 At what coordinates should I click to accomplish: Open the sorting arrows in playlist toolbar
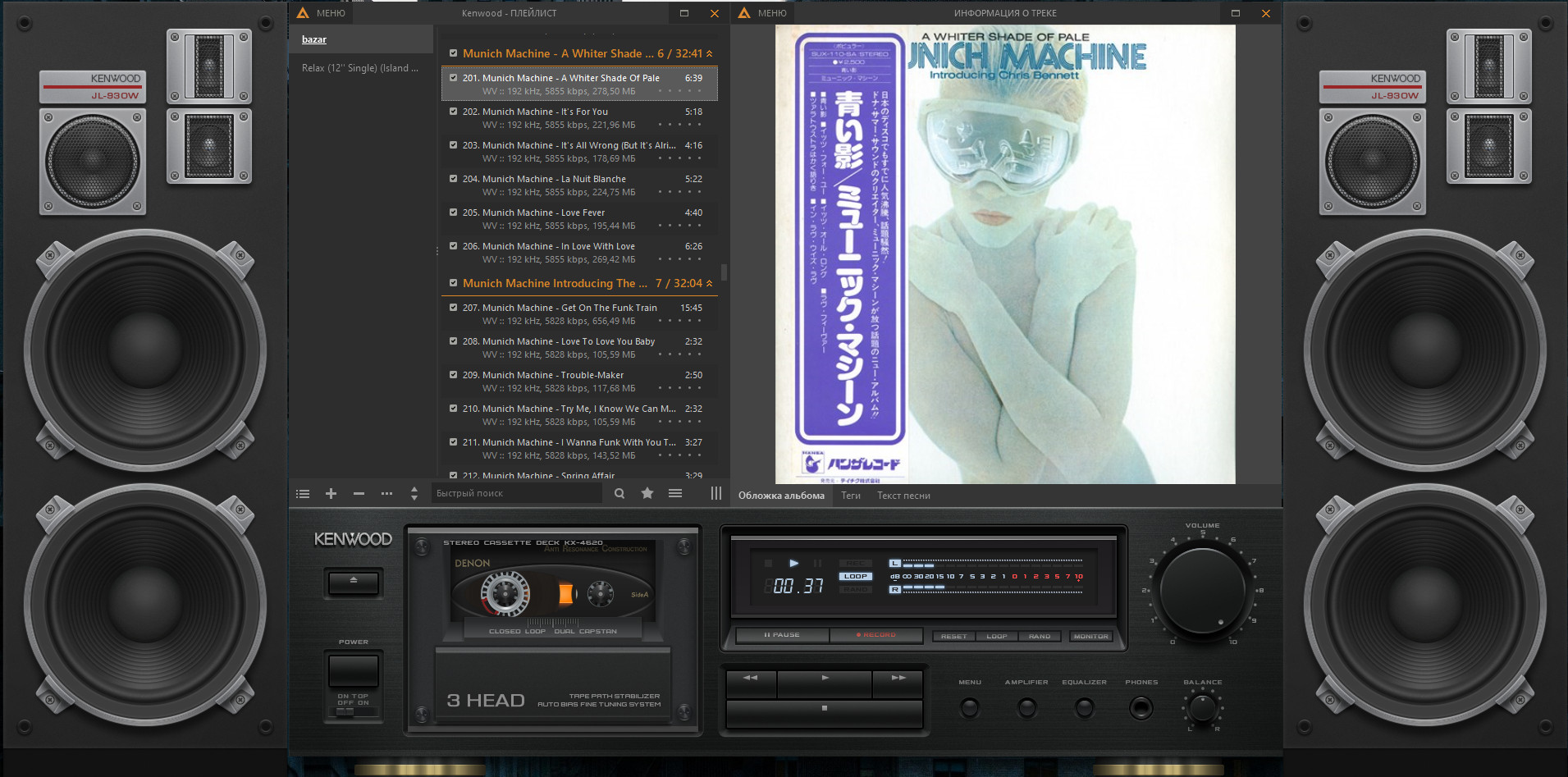coord(414,493)
